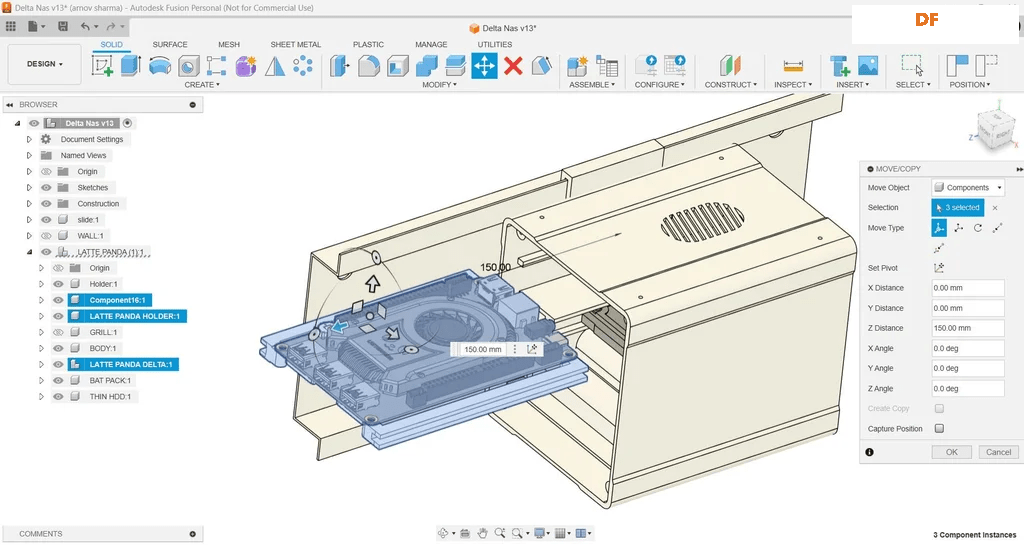Cancel the Move/Copy operation

tap(998, 452)
